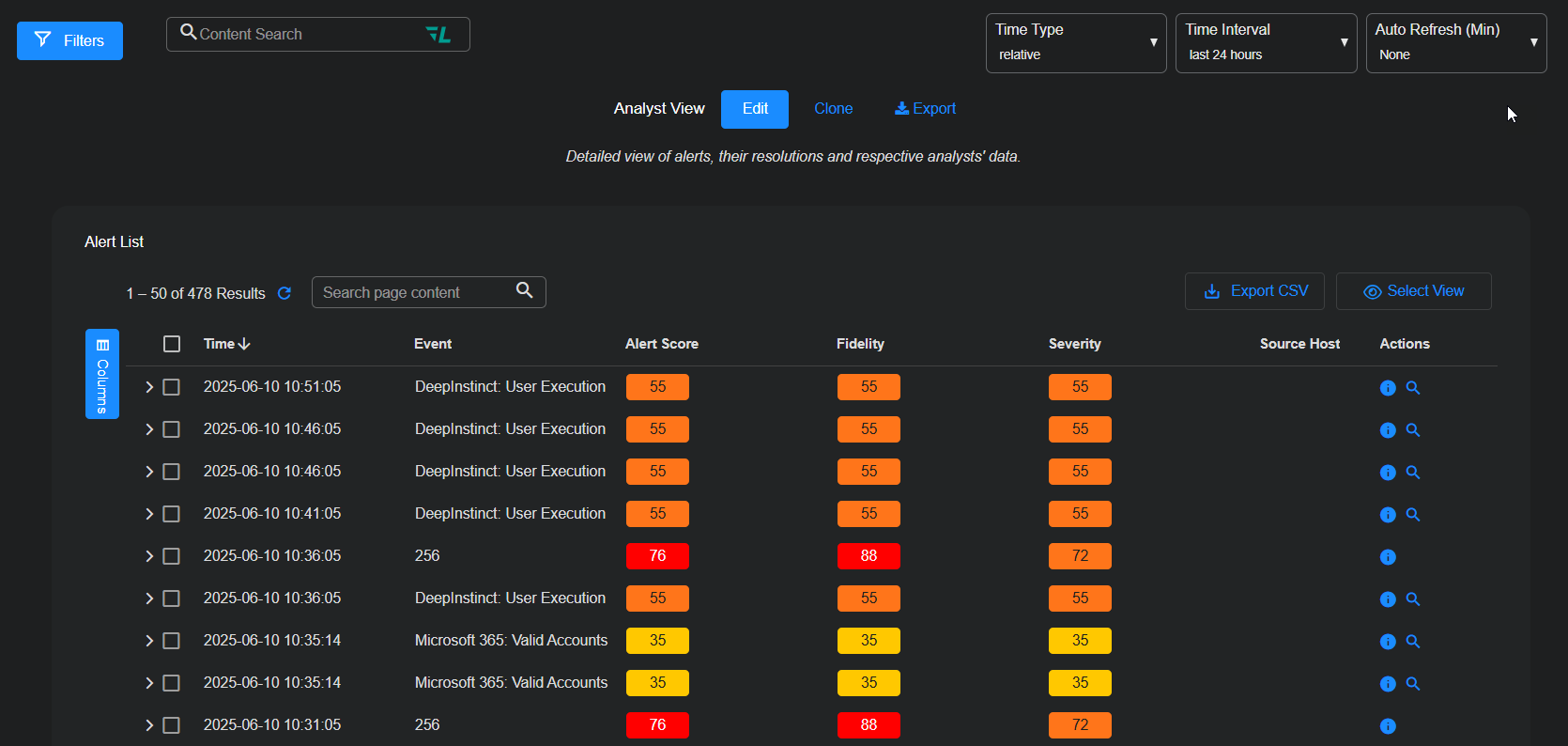Check the box for 10:51:05 alert
This screenshot has height=746, width=1568.
click(172, 387)
